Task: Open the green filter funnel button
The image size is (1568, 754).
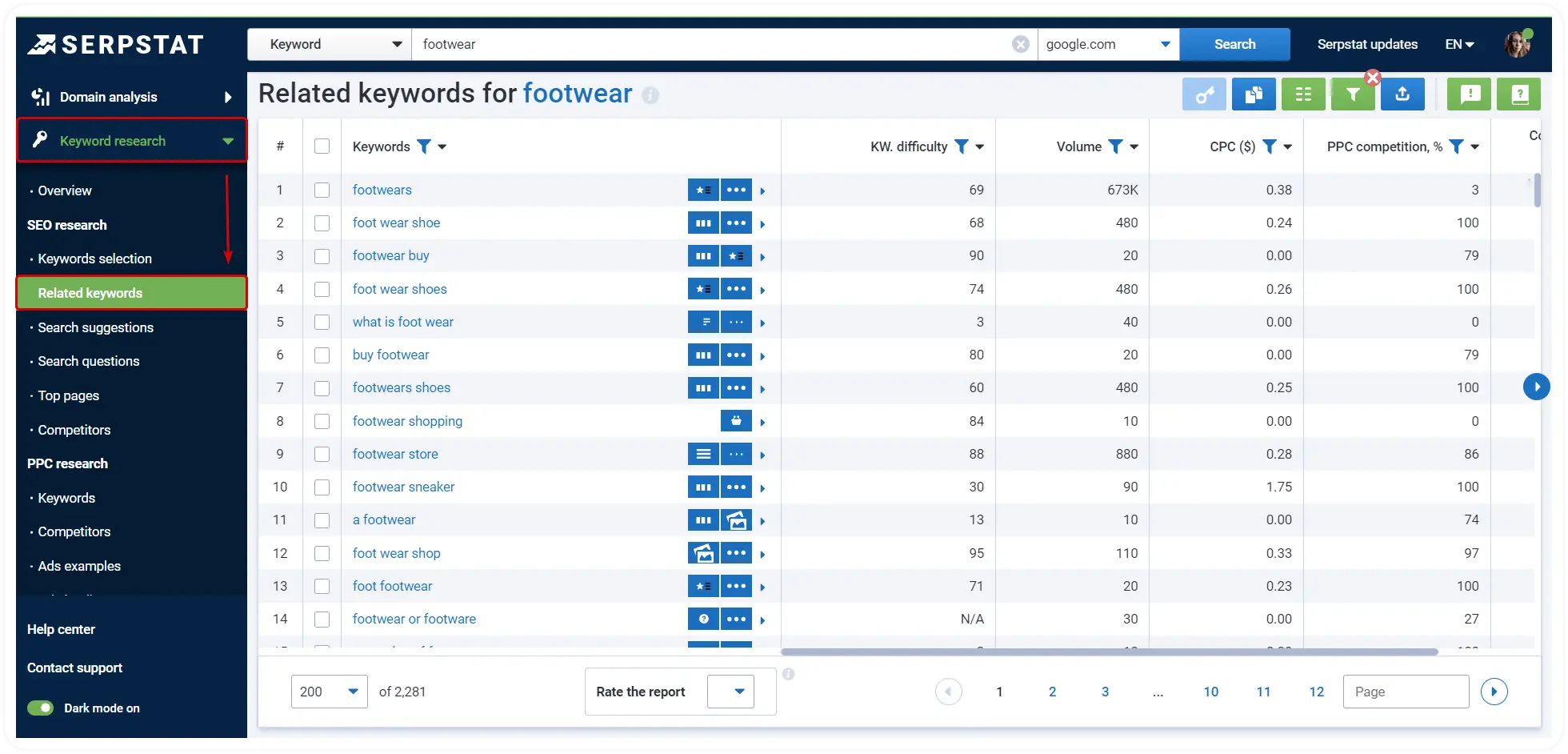Action: 1353,94
